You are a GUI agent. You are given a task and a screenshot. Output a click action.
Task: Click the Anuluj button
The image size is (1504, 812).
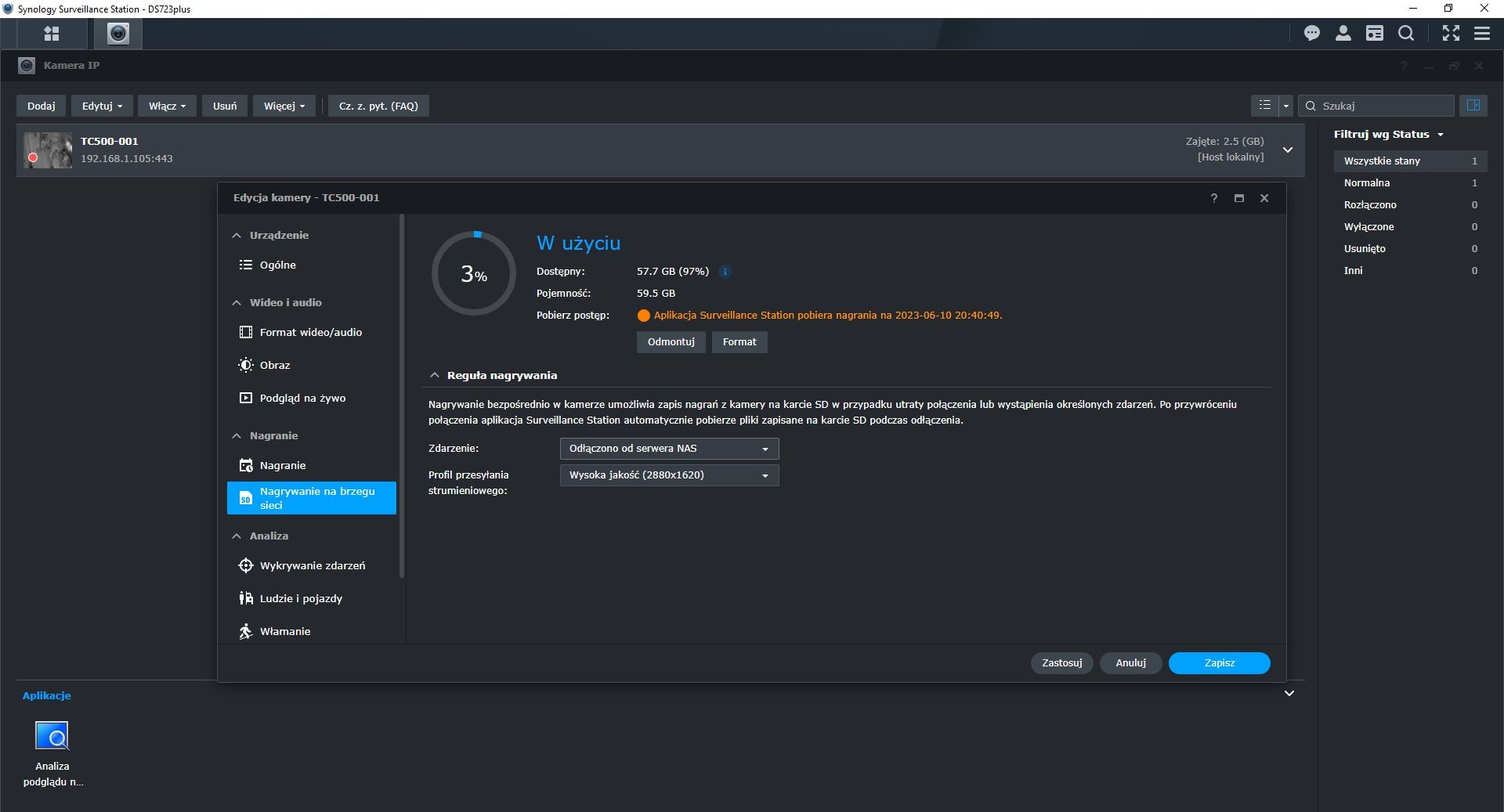click(1131, 662)
